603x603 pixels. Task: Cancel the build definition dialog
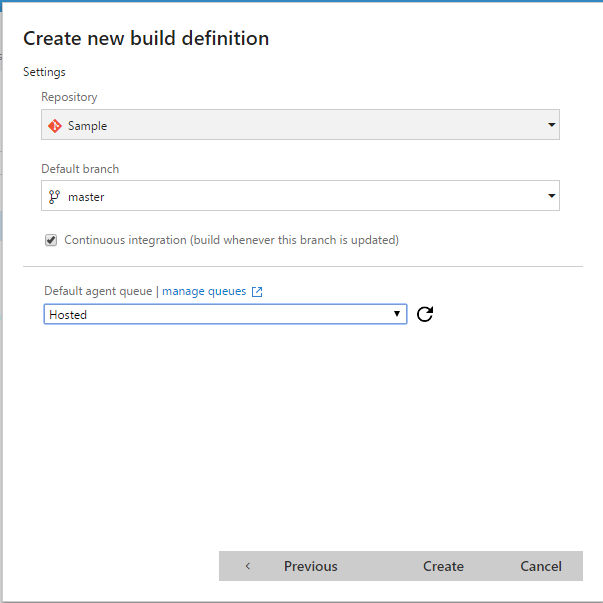point(541,566)
